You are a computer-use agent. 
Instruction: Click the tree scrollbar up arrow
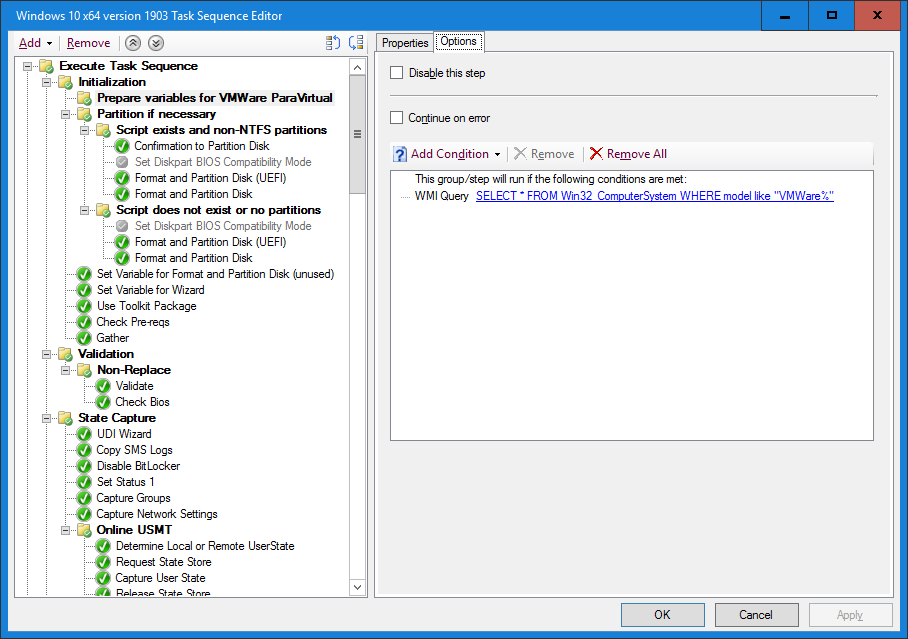tap(357, 67)
